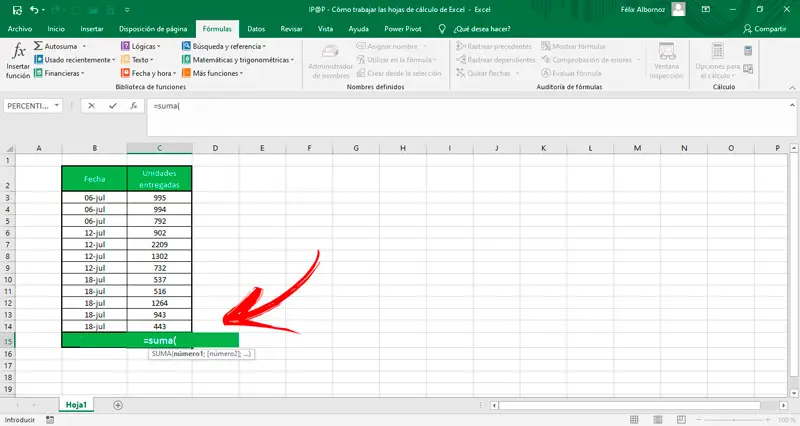
Task: Switch to Normal view icon in status bar
Action: pyautogui.click(x=634, y=419)
